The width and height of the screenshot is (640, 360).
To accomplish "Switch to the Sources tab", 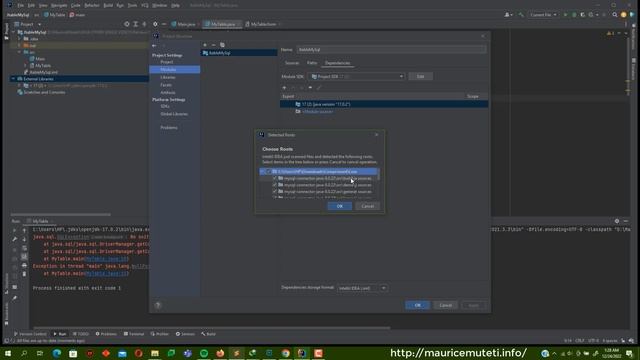I will 292,63.
